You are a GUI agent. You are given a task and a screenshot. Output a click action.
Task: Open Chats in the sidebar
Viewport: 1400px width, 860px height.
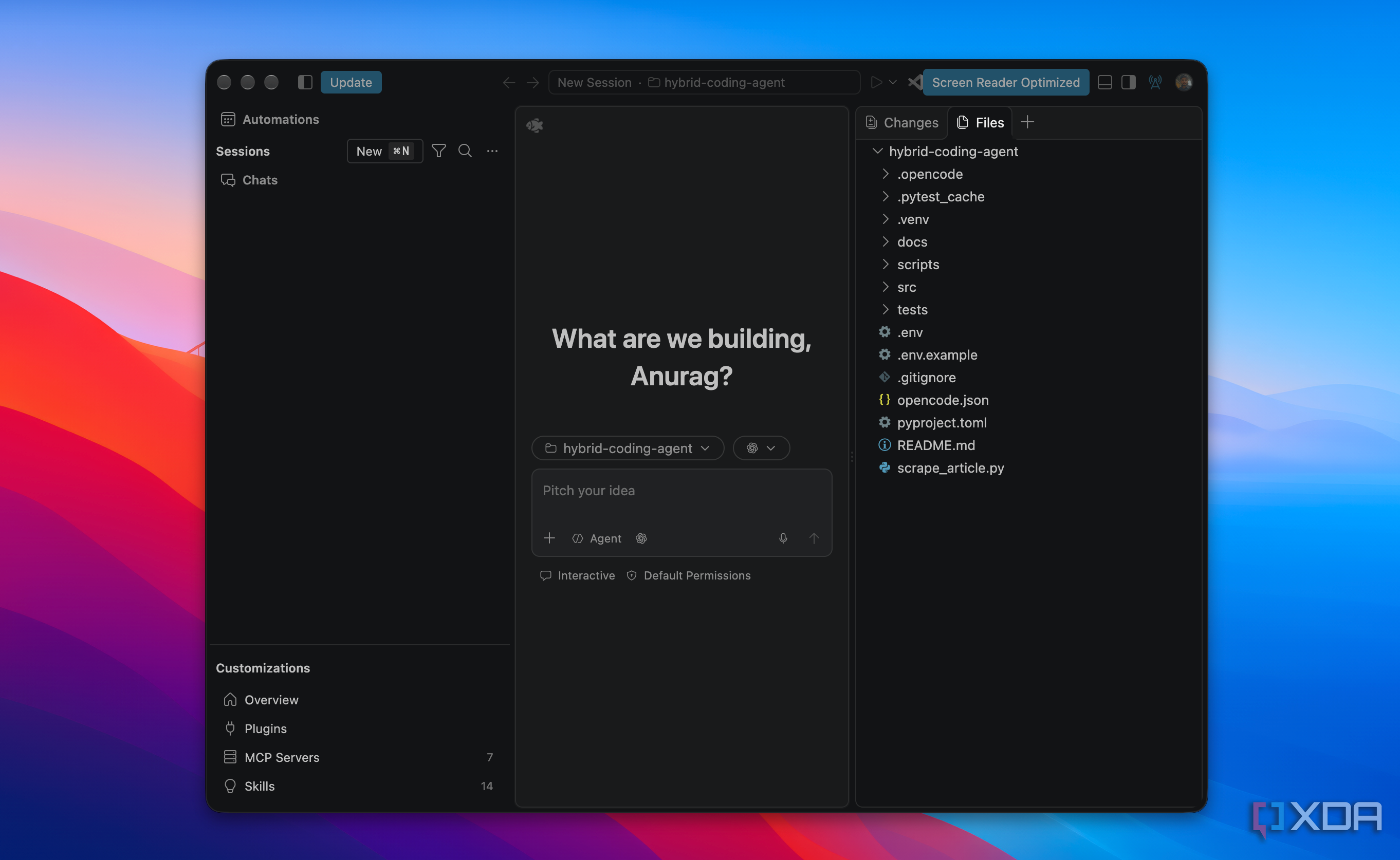point(249,180)
